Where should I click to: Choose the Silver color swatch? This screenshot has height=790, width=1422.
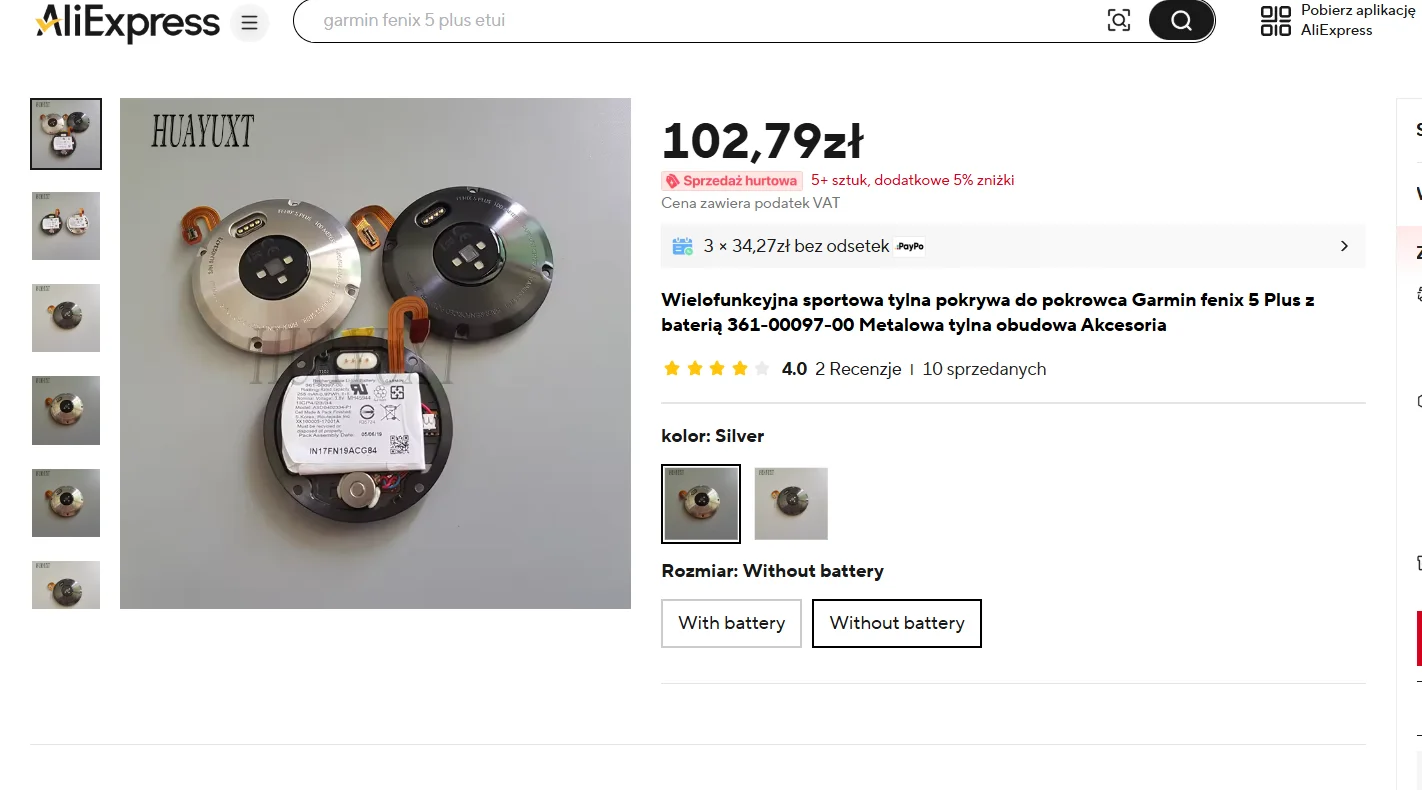pos(701,504)
